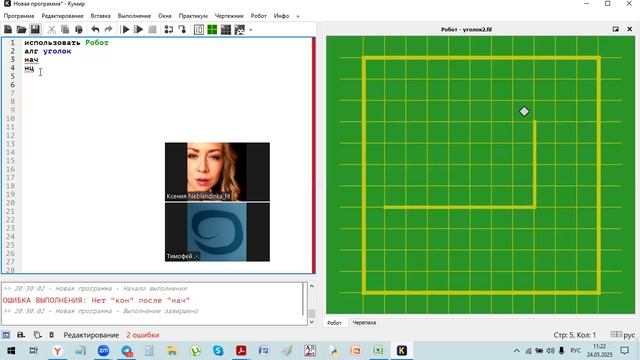Switch to the Робот tab
640x360 pixels.
click(334, 323)
